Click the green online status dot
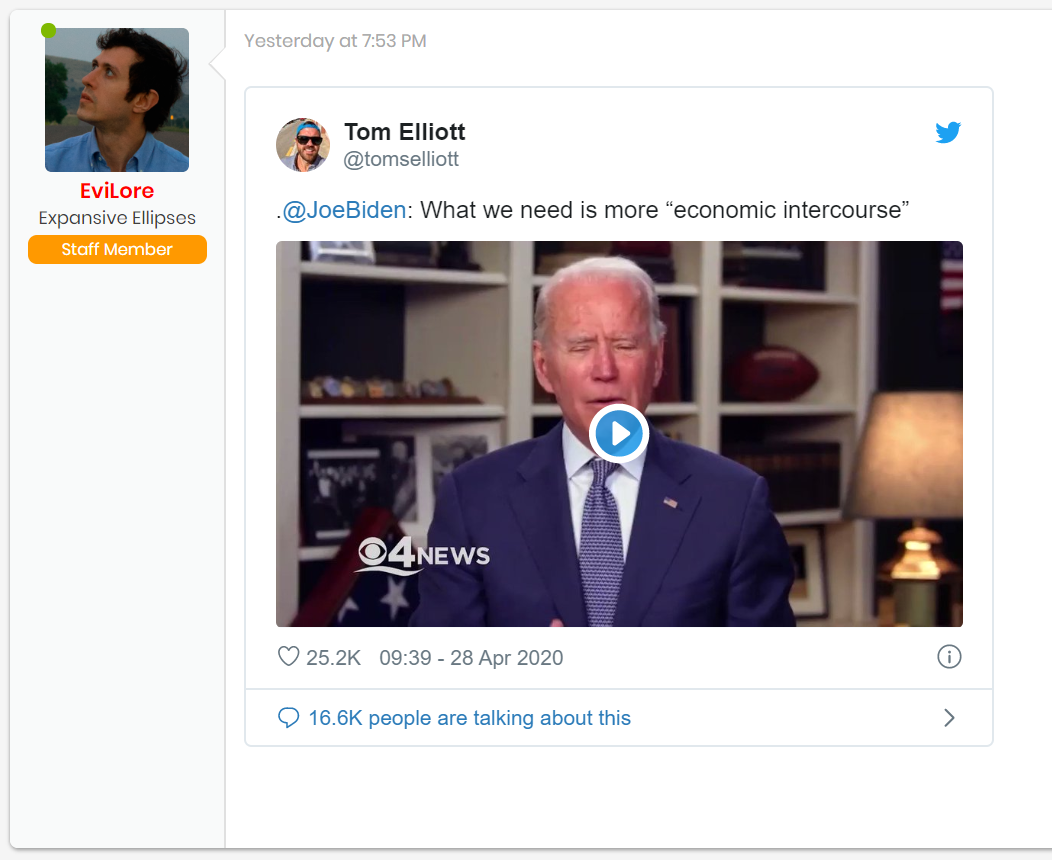 [x=48, y=30]
